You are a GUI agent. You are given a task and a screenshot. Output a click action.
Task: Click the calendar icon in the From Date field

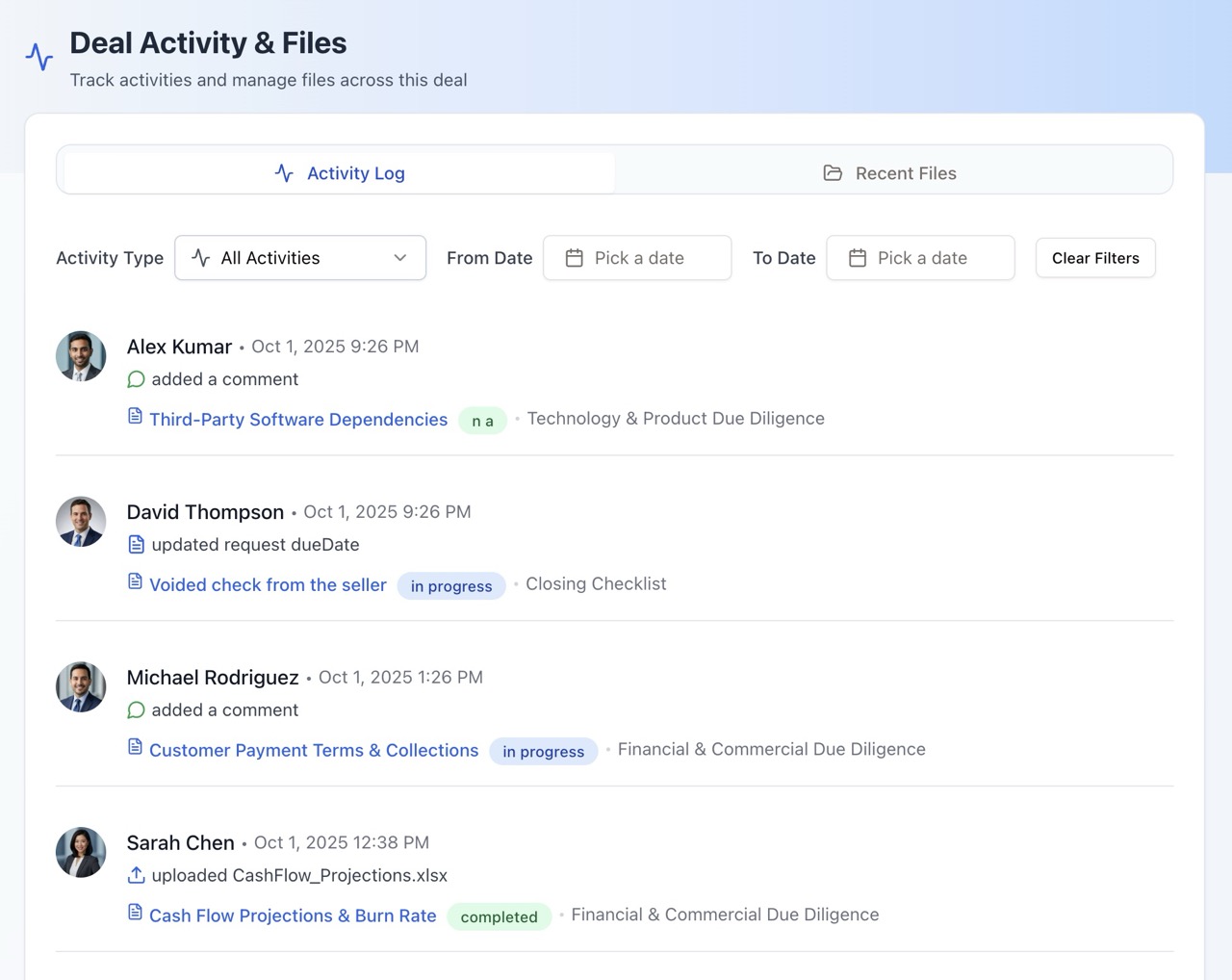click(x=575, y=258)
